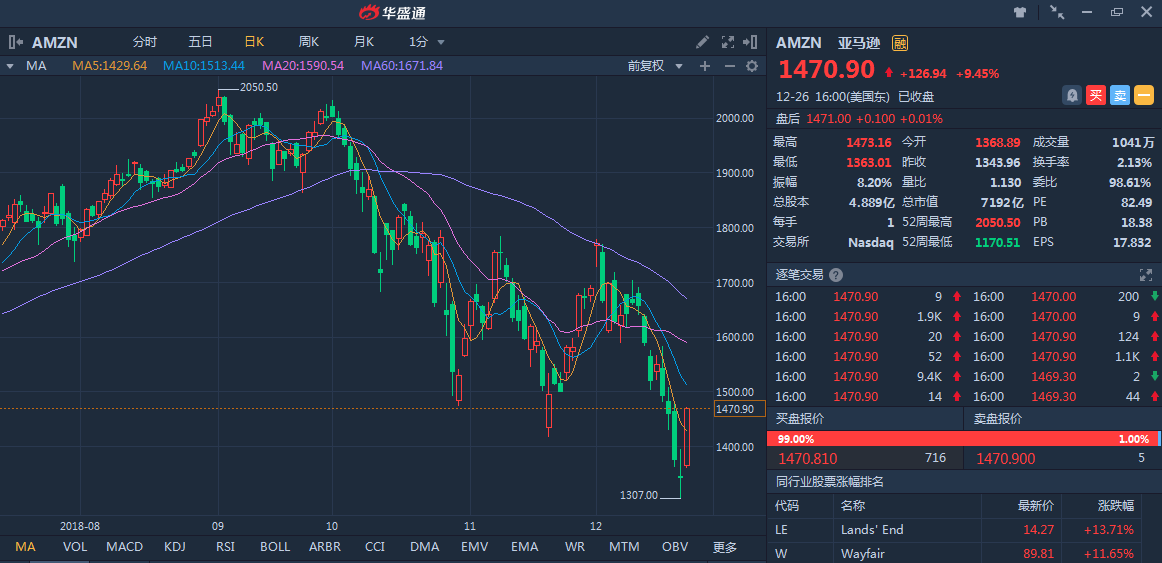The height and width of the screenshot is (563, 1162).
Task: Zoom in chart with plus icon
Action: pos(704,66)
